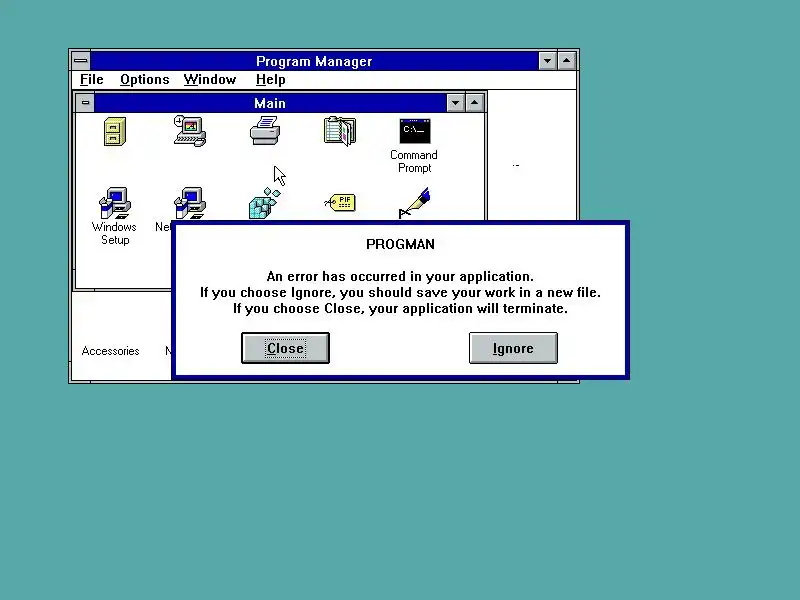This screenshot has width=800, height=600.
Task: Open the Print Manager printer icon
Action: pos(265,131)
